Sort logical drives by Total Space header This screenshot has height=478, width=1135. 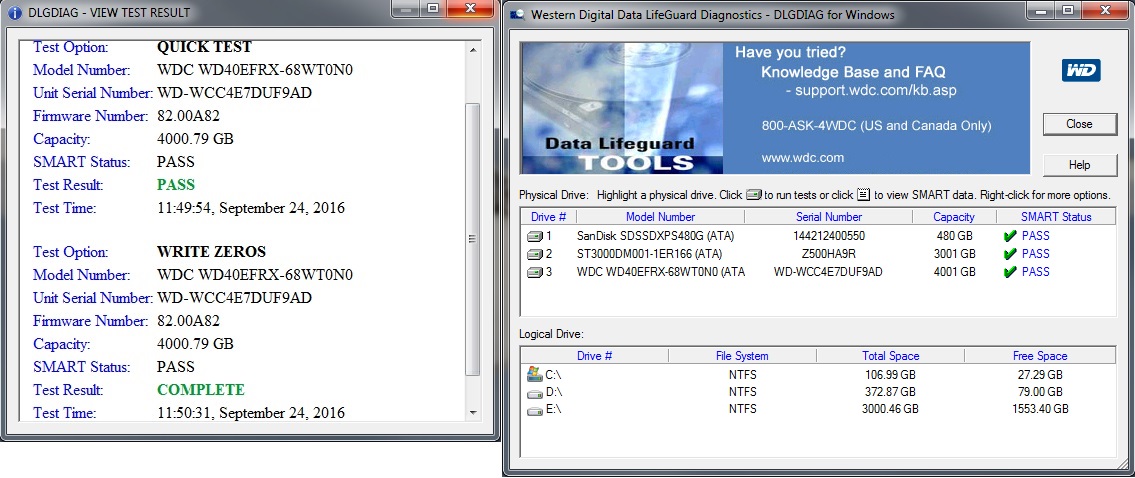point(890,356)
